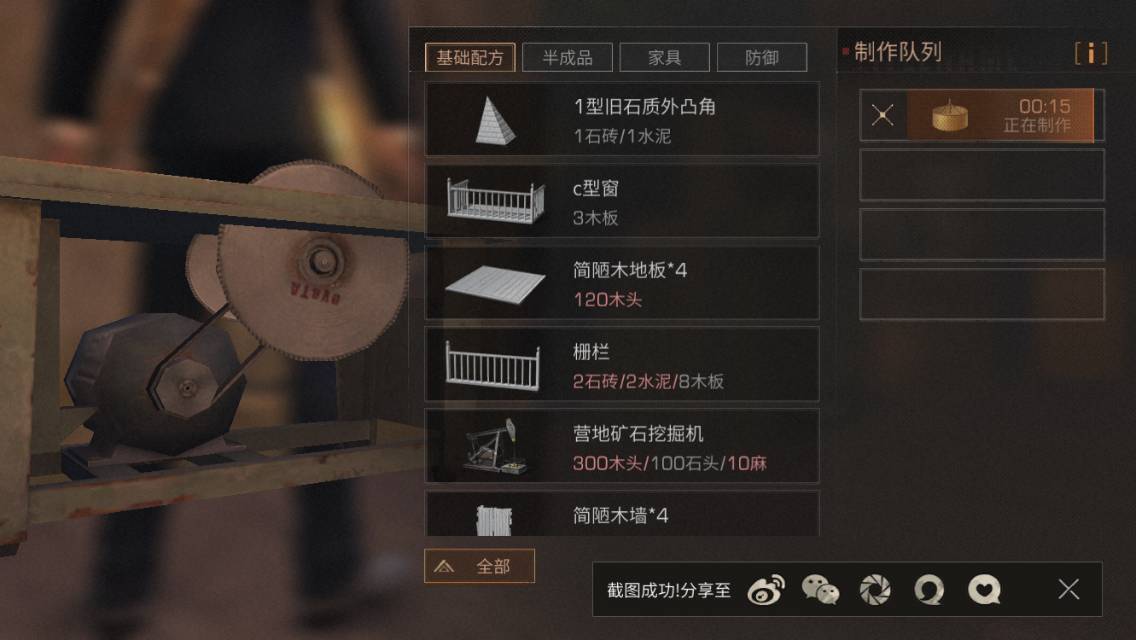Open the 防御 tab
Screen dimensions: 1136x640
761,57
